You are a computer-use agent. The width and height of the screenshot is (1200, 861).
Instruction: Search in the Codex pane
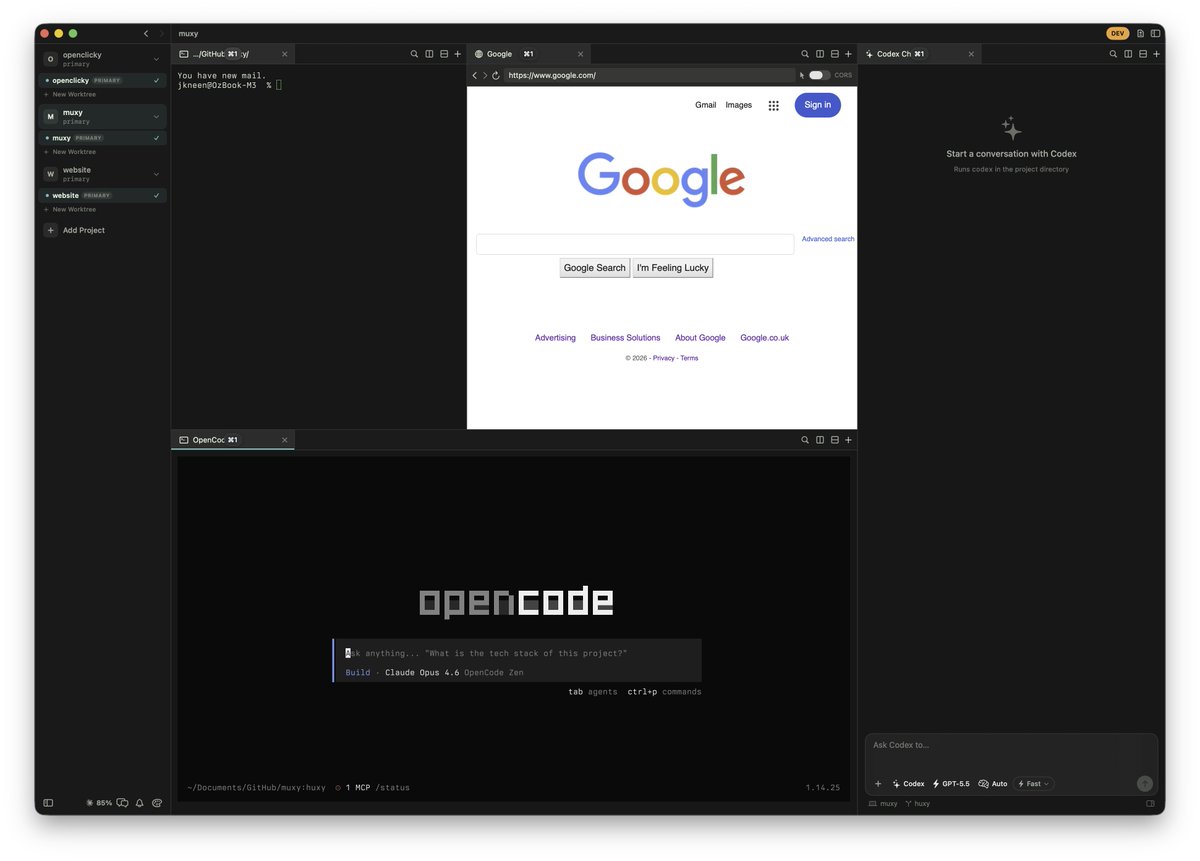click(x=1113, y=54)
